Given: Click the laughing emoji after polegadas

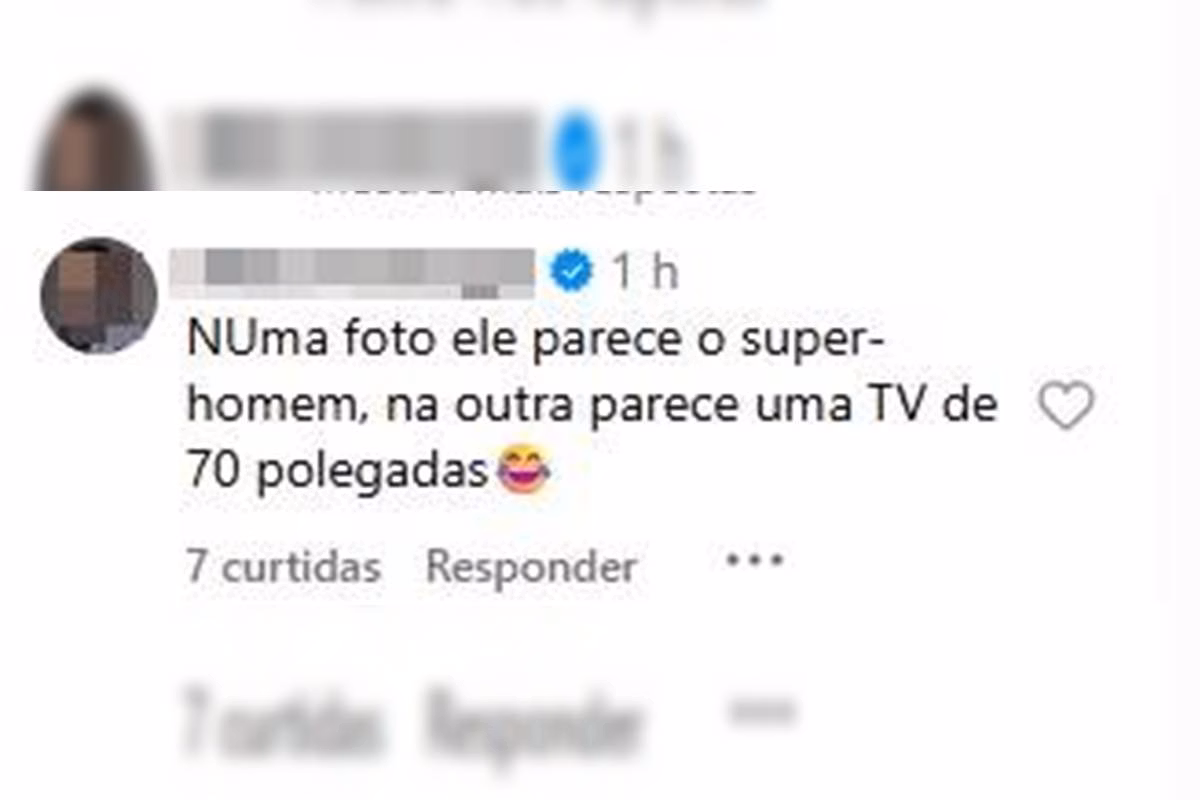Looking at the screenshot, I should (x=524, y=471).
